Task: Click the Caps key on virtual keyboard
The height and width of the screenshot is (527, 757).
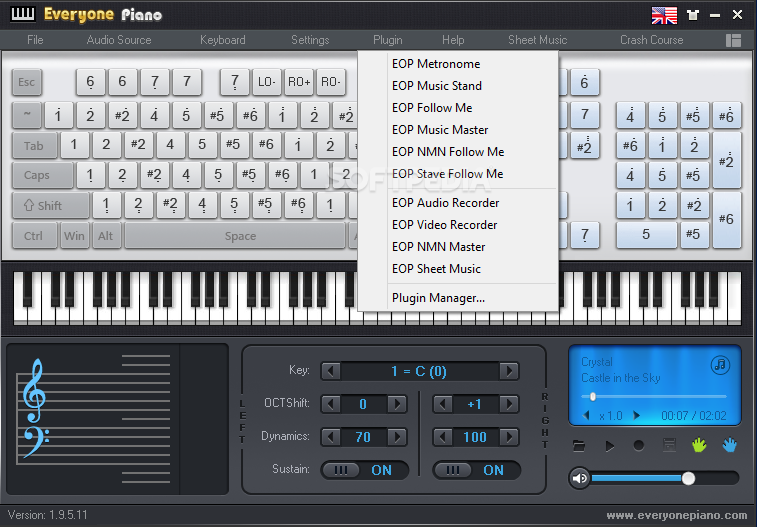Action: 42,175
